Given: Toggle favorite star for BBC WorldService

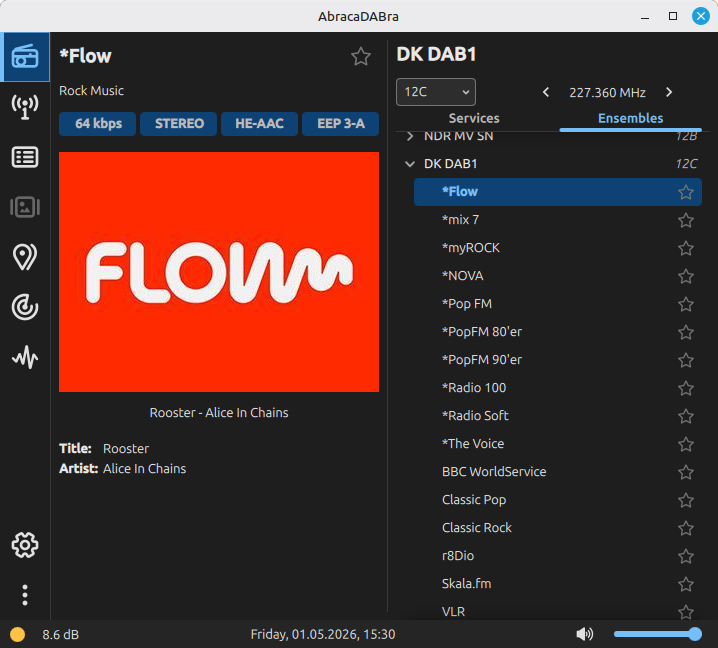Looking at the screenshot, I should [x=685, y=472].
